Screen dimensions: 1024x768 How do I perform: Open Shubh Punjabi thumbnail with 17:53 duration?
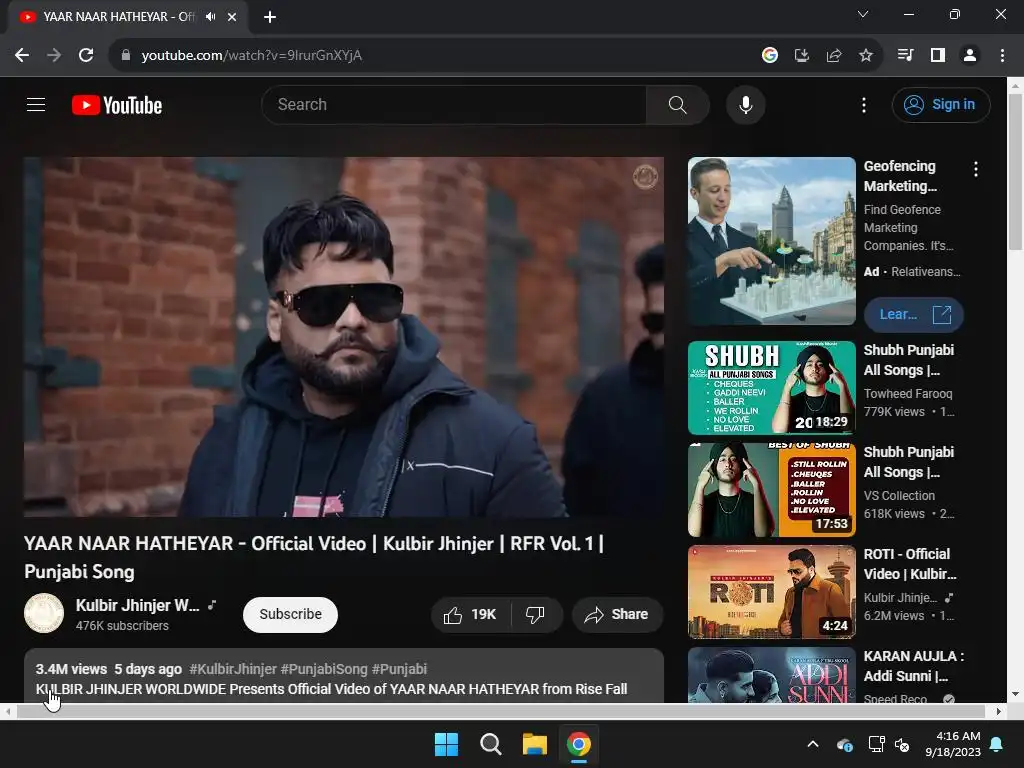coord(771,490)
